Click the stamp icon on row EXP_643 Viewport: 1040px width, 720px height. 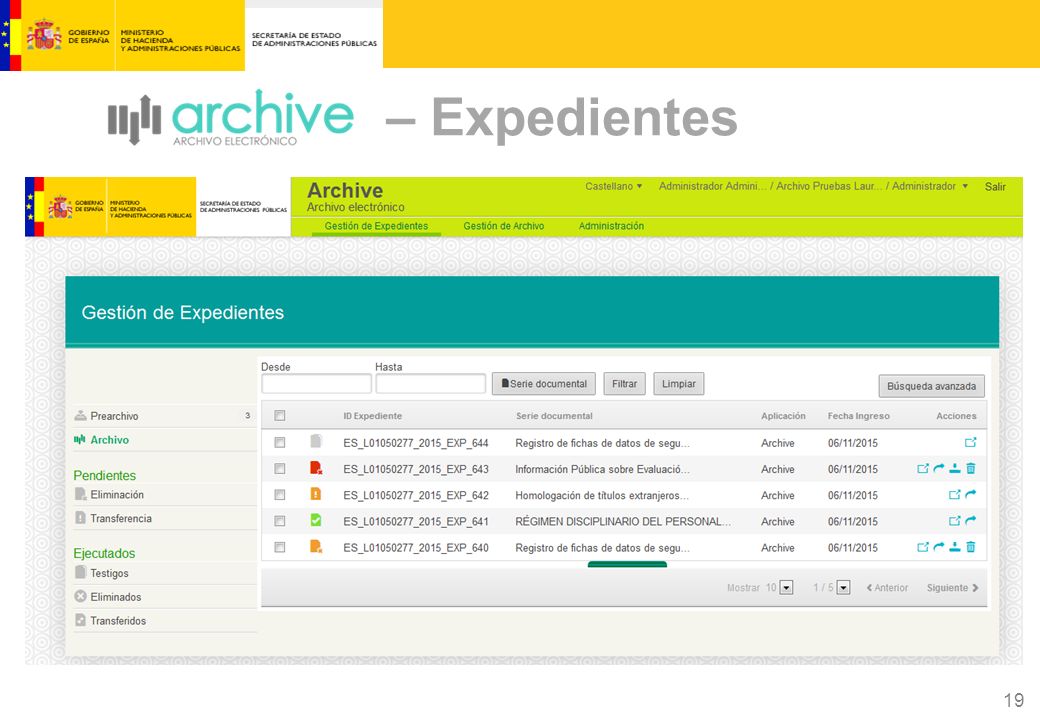[955, 469]
